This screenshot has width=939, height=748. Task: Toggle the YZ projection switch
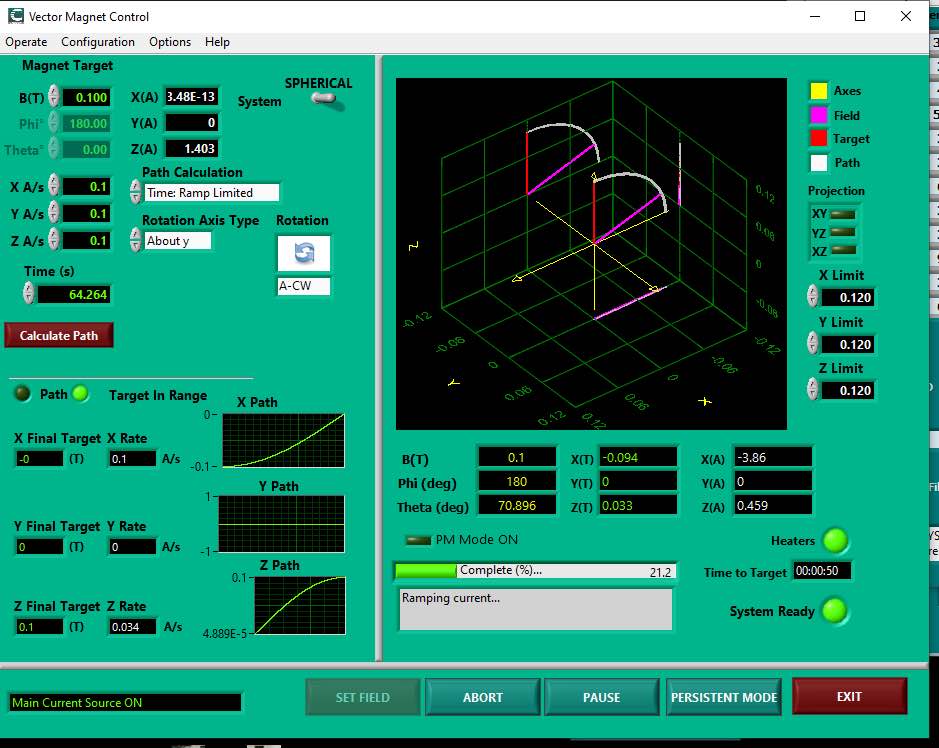pyautogui.click(x=843, y=232)
